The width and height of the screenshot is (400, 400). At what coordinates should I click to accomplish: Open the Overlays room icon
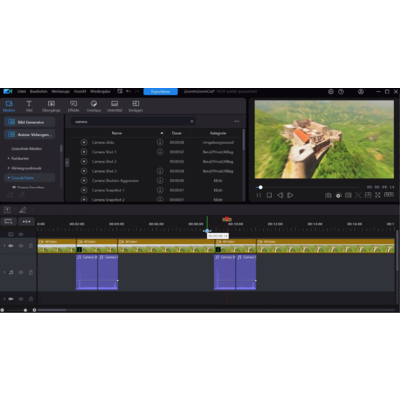(x=94, y=106)
